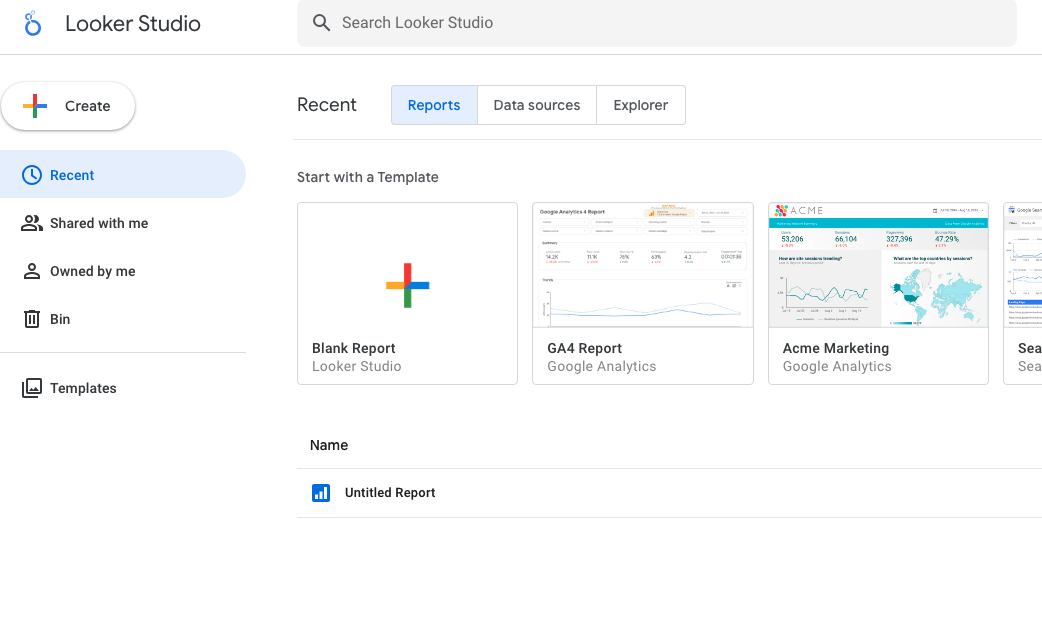Click the GA4 Report title
This screenshot has width=1042, height=642.
[584, 348]
